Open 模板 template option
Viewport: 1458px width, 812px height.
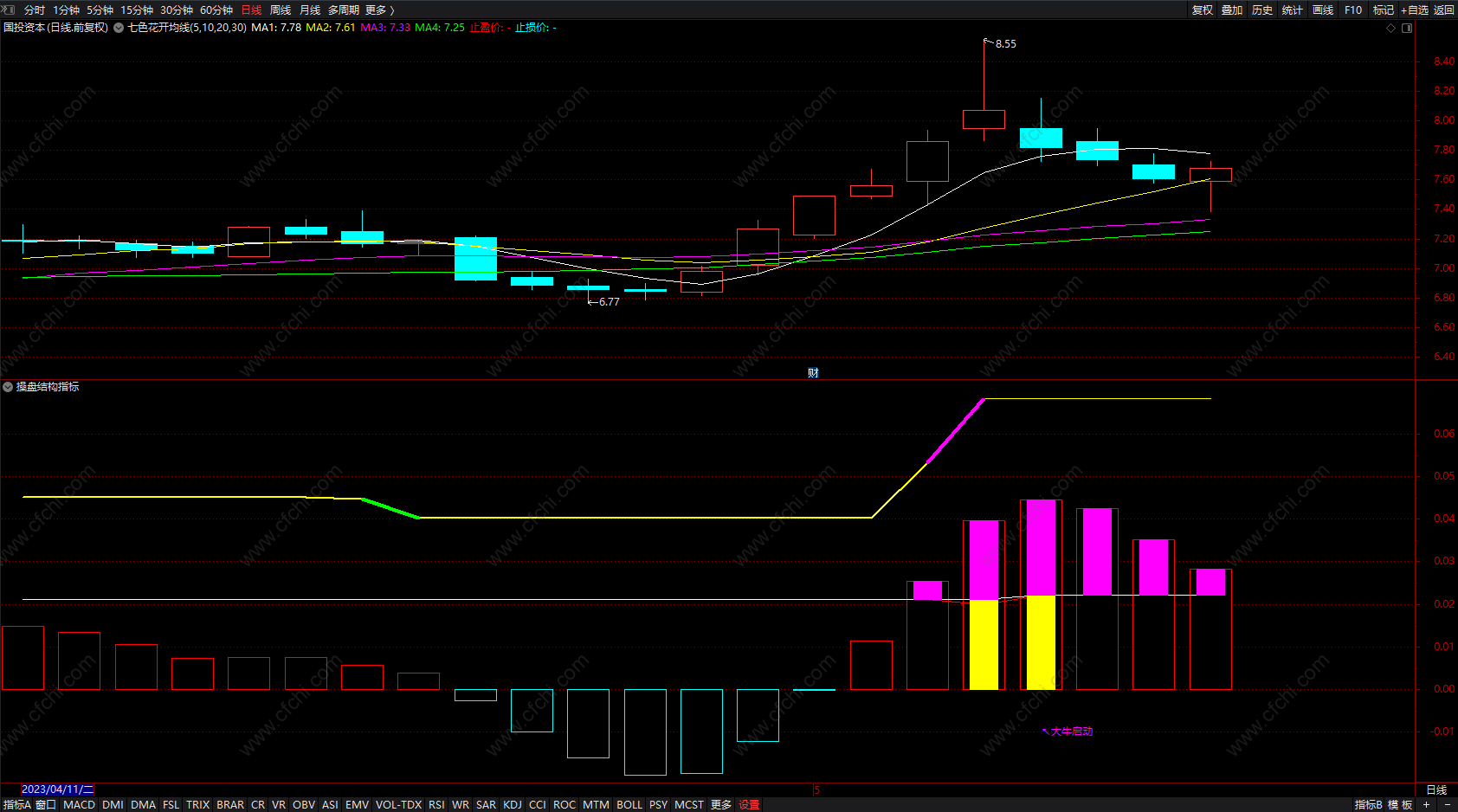point(1400,804)
